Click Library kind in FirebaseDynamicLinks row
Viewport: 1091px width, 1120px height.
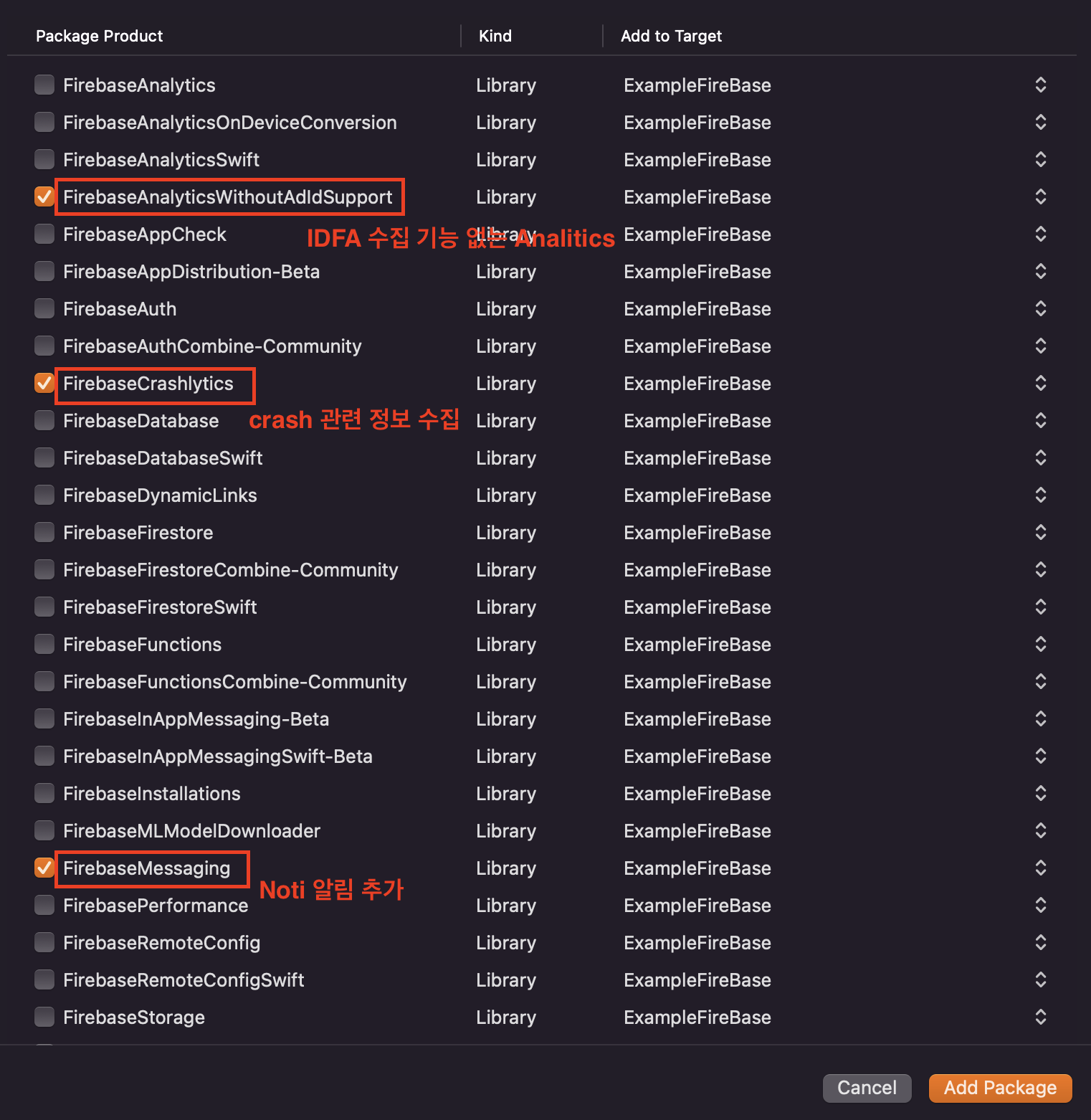pyautogui.click(x=506, y=495)
